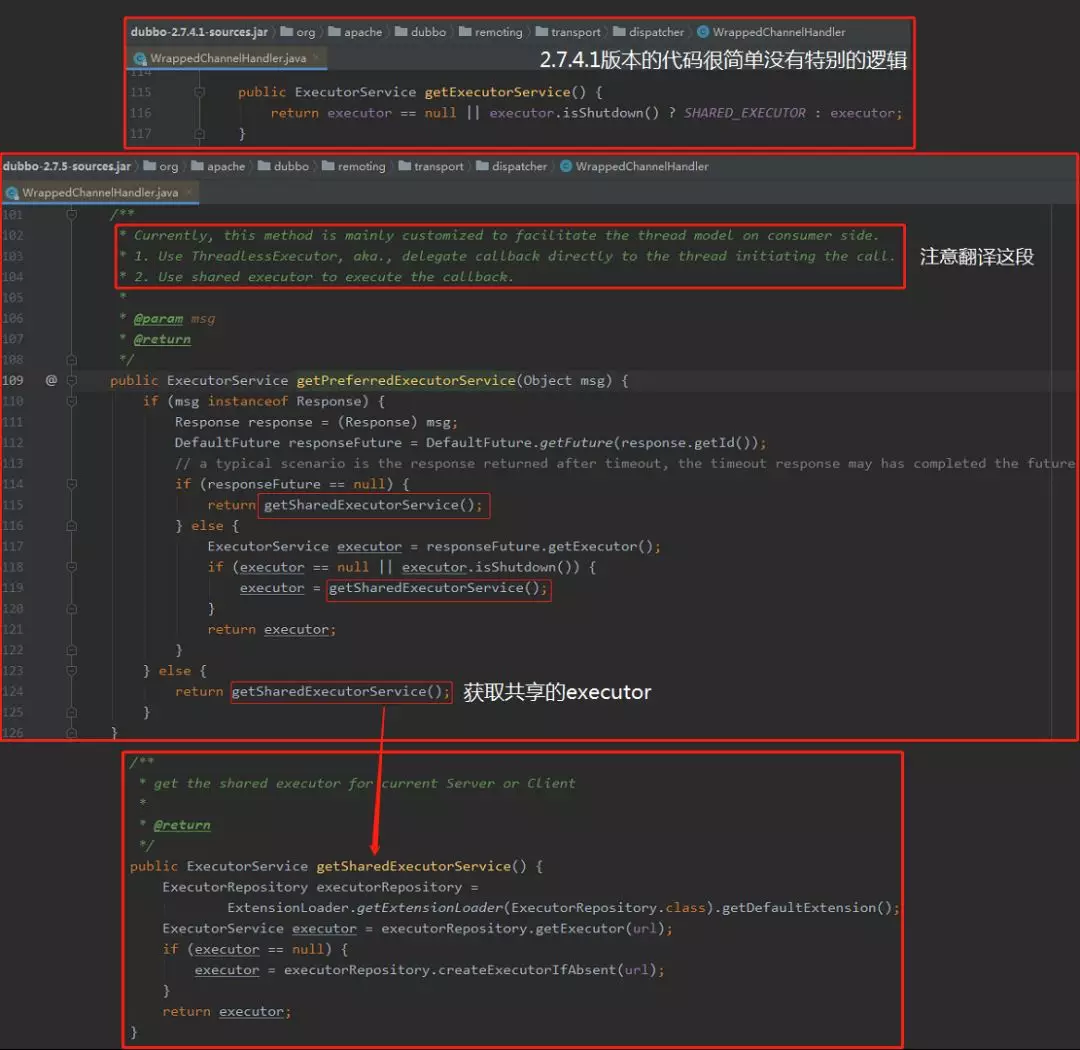Image resolution: width=1080 pixels, height=1050 pixels.
Task: Click the dispatcher folder icon in the 2.7.5 breadcrumb
Action: [x=482, y=166]
